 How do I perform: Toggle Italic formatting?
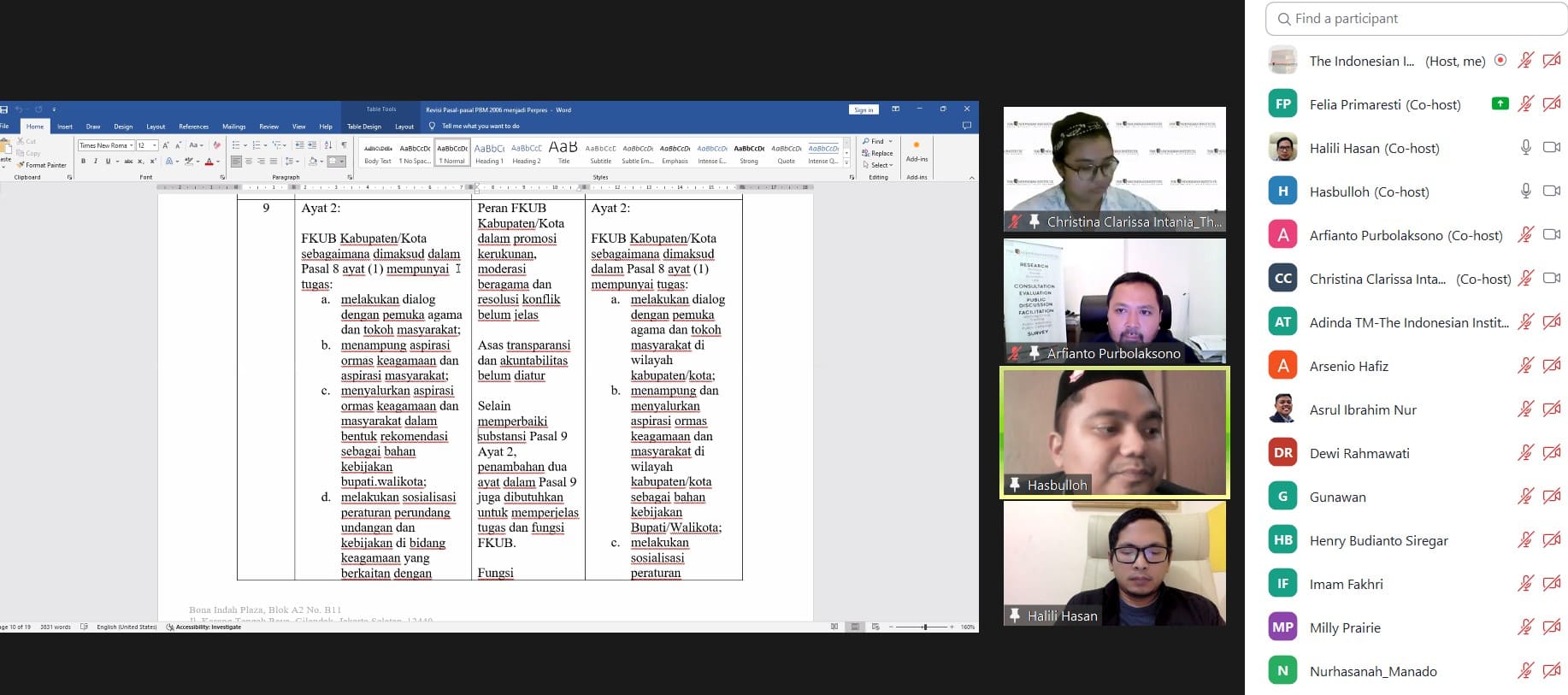click(95, 161)
